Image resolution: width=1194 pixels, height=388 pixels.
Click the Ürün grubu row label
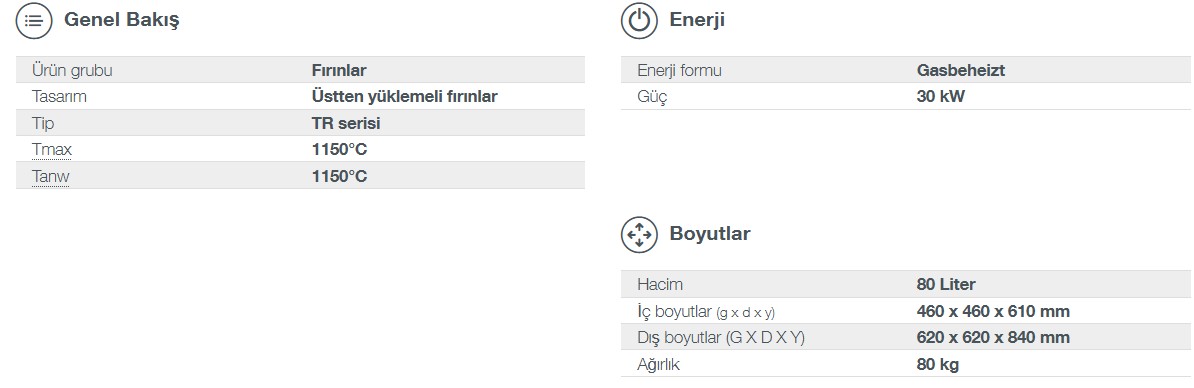72,71
